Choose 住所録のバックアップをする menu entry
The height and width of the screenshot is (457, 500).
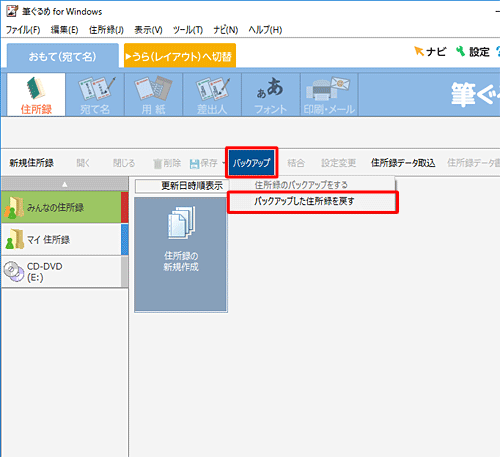(x=312, y=185)
